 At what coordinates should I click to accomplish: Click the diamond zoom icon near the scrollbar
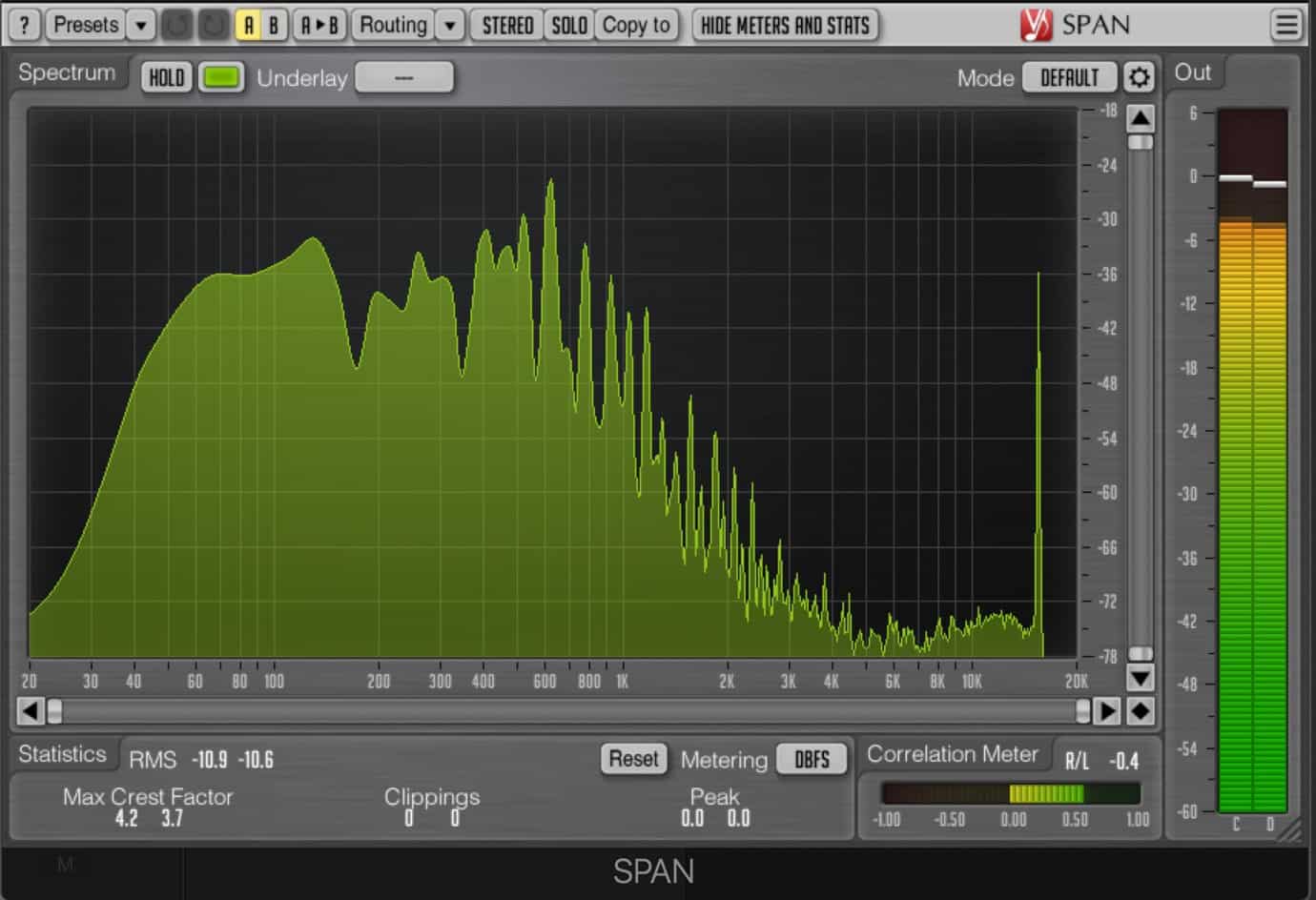click(1139, 711)
